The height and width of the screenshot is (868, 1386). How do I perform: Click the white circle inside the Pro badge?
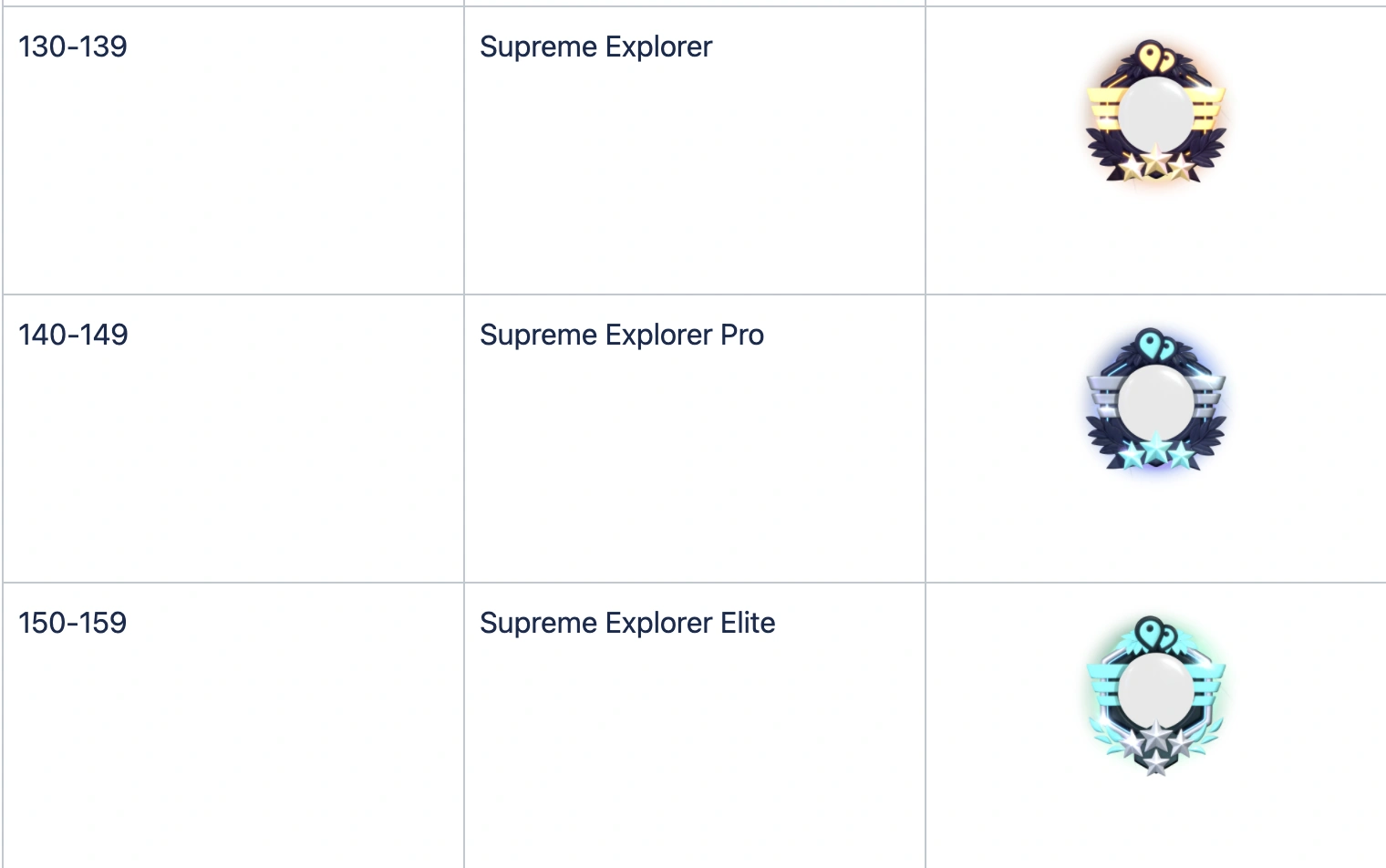click(x=1155, y=401)
